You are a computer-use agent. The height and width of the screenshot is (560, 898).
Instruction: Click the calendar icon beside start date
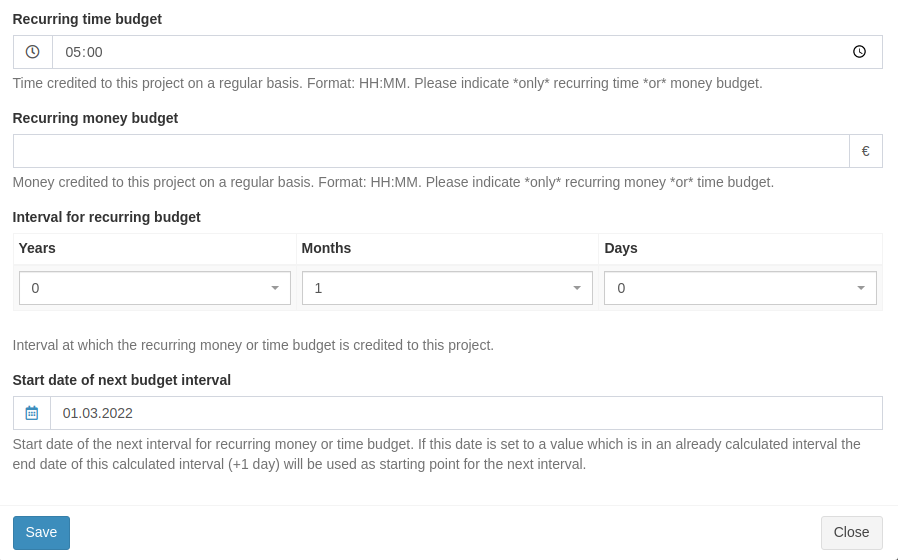pyautogui.click(x=32, y=413)
